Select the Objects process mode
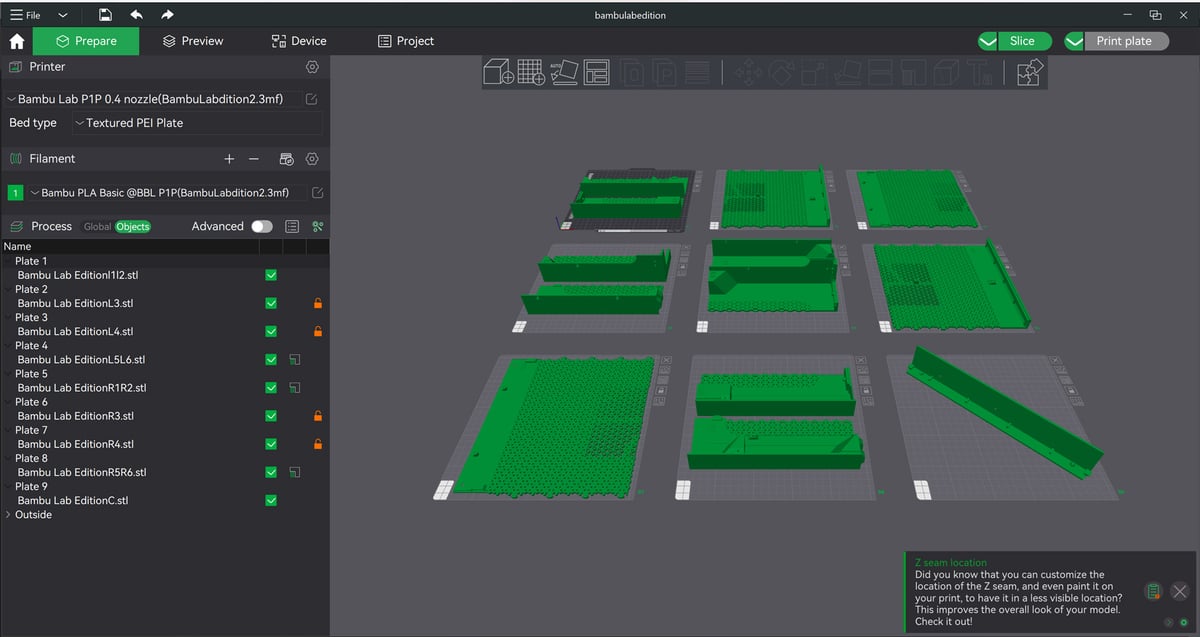 click(133, 227)
